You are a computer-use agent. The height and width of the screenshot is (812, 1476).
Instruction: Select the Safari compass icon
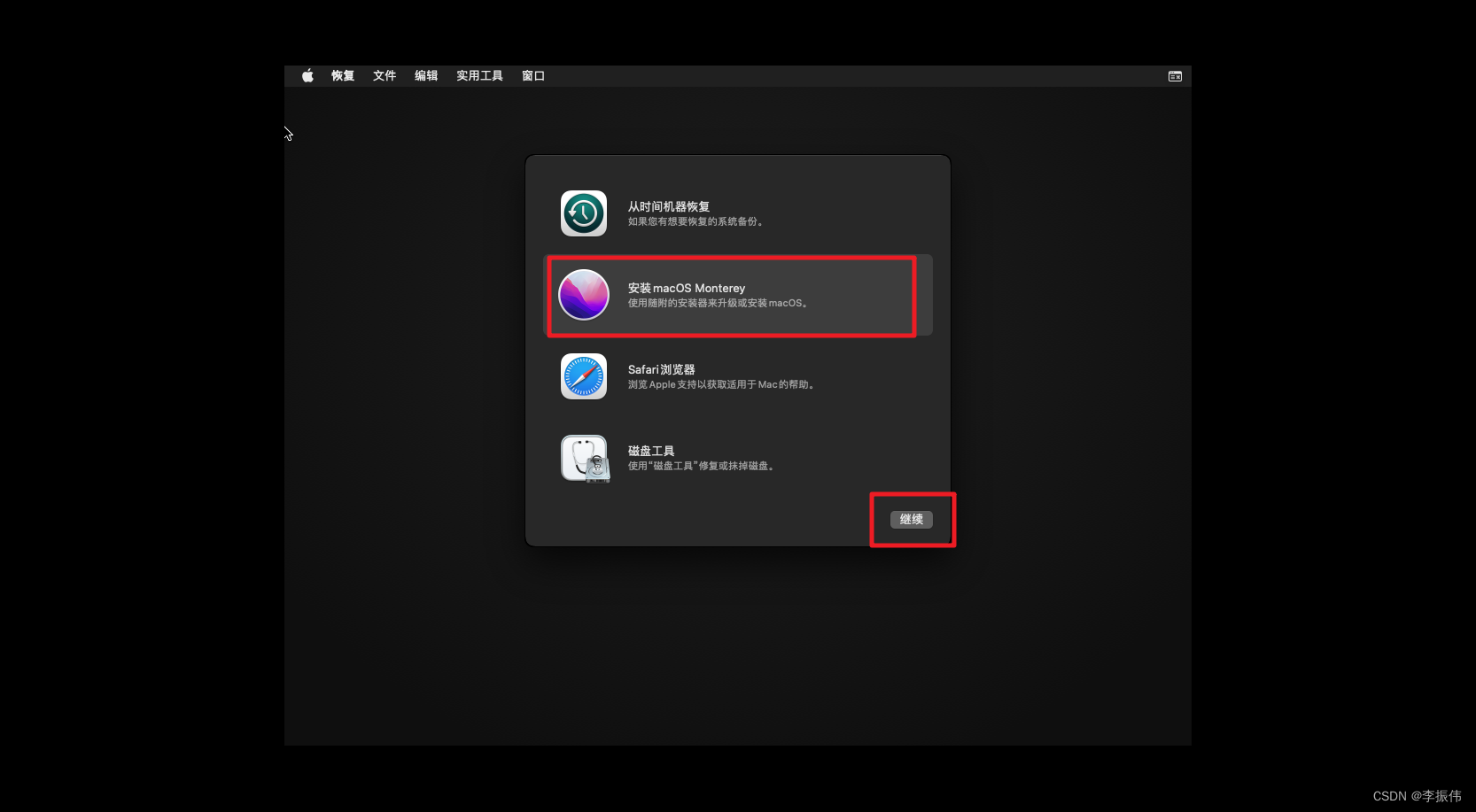click(x=584, y=376)
